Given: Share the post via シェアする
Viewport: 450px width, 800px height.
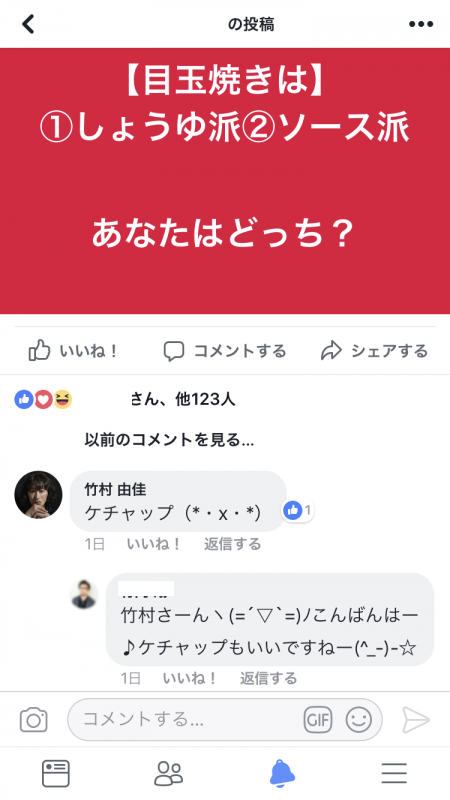Looking at the screenshot, I should pos(374,351).
